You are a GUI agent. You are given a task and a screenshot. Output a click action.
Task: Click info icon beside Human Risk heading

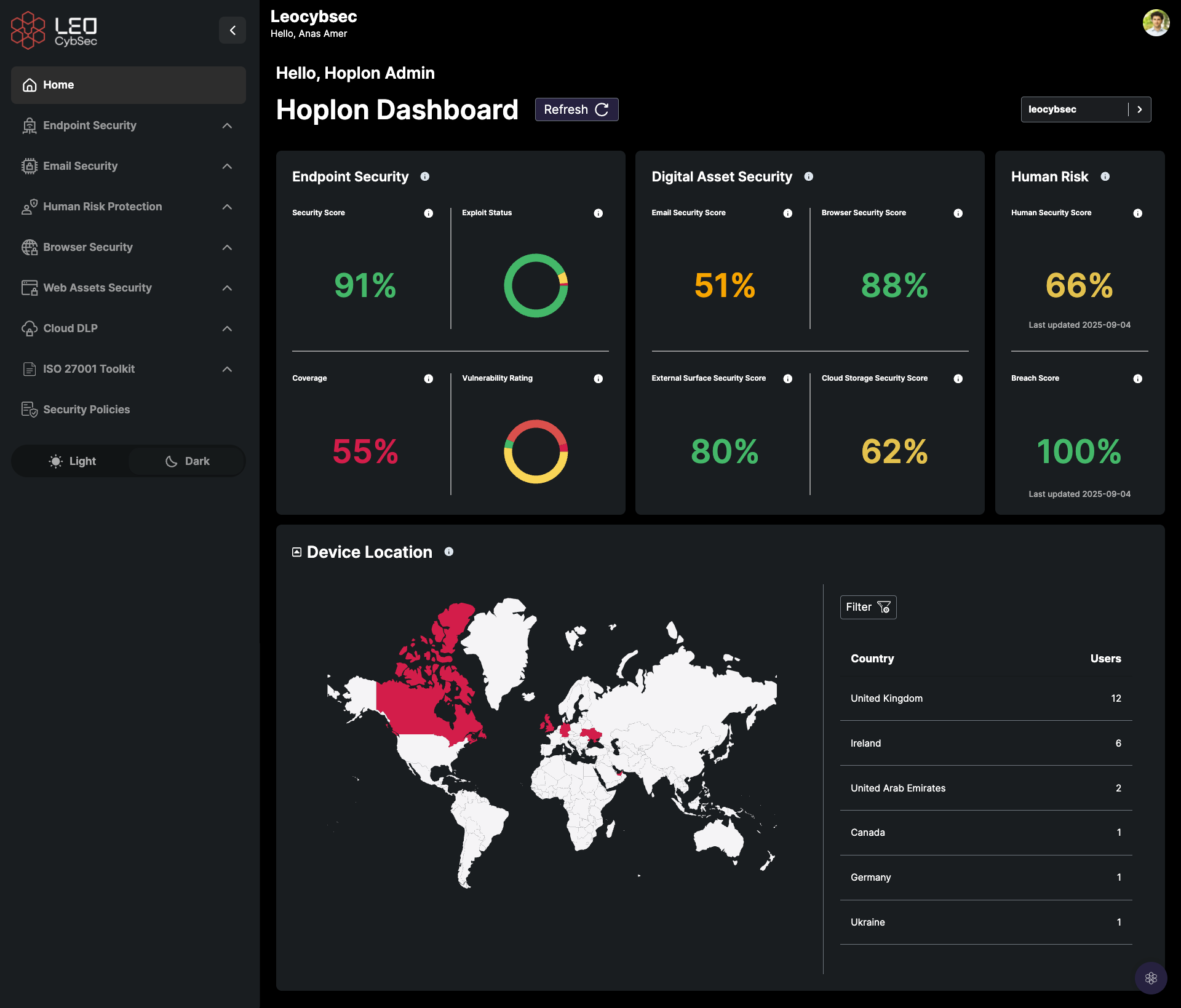[x=1105, y=177]
